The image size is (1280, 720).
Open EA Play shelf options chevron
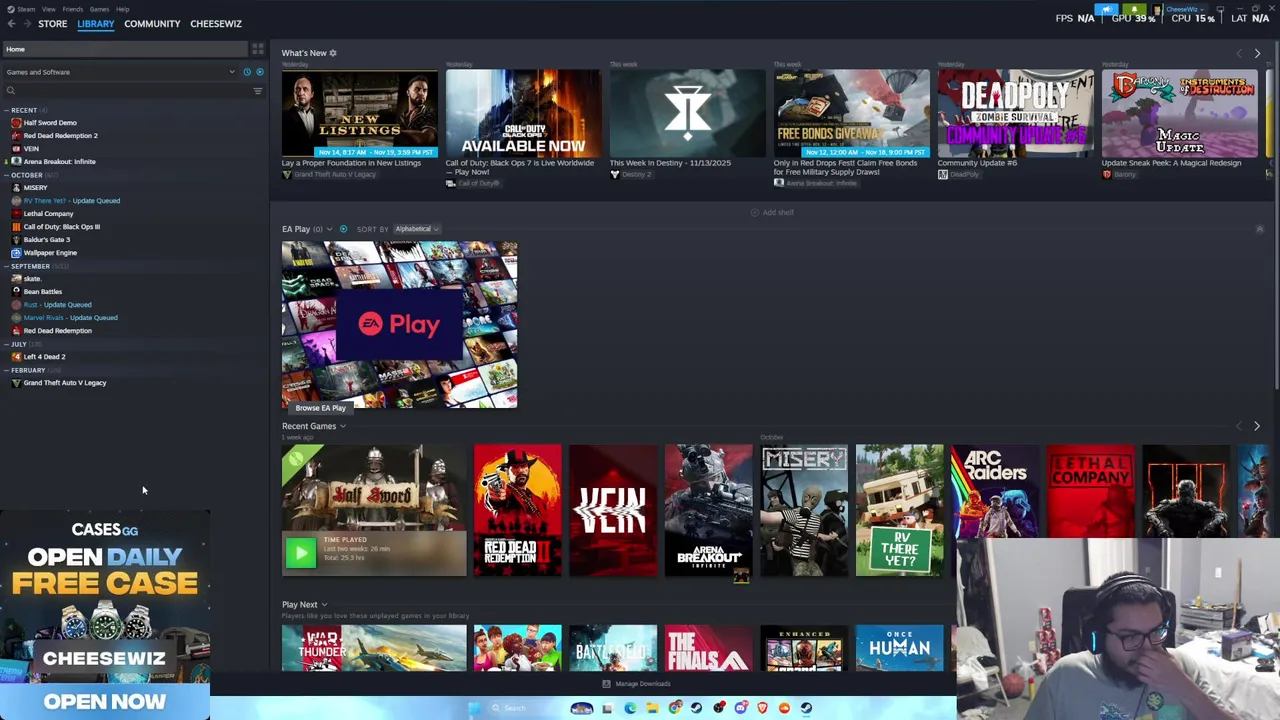(x=329, y=229)
